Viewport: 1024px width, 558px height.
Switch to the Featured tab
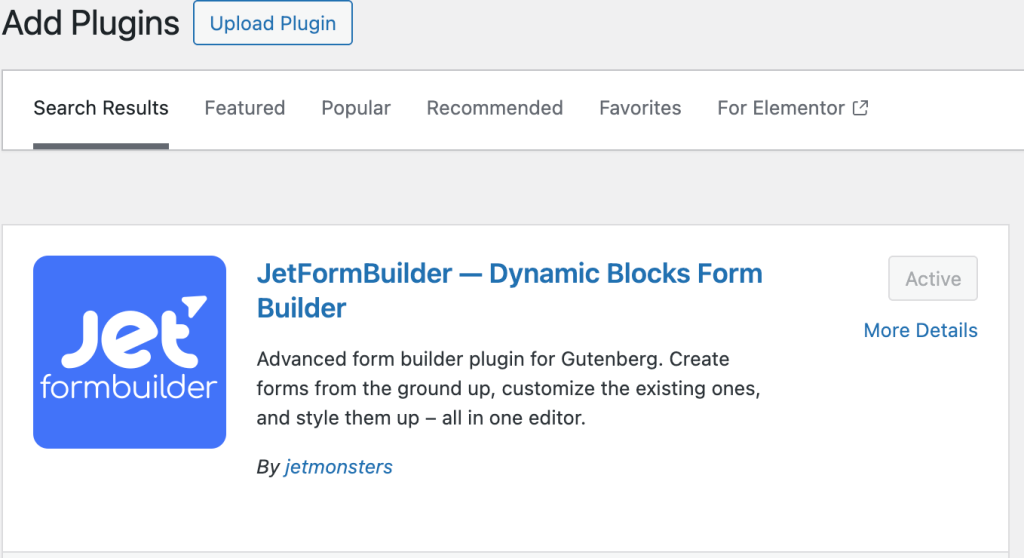coord(245,108)
